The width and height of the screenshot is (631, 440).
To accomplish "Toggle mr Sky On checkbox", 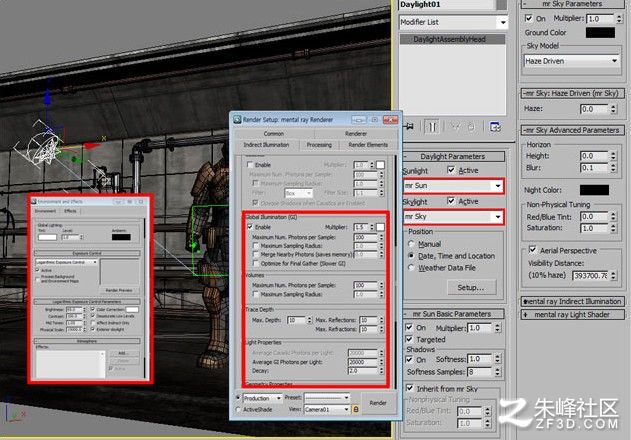I will 529,18.
